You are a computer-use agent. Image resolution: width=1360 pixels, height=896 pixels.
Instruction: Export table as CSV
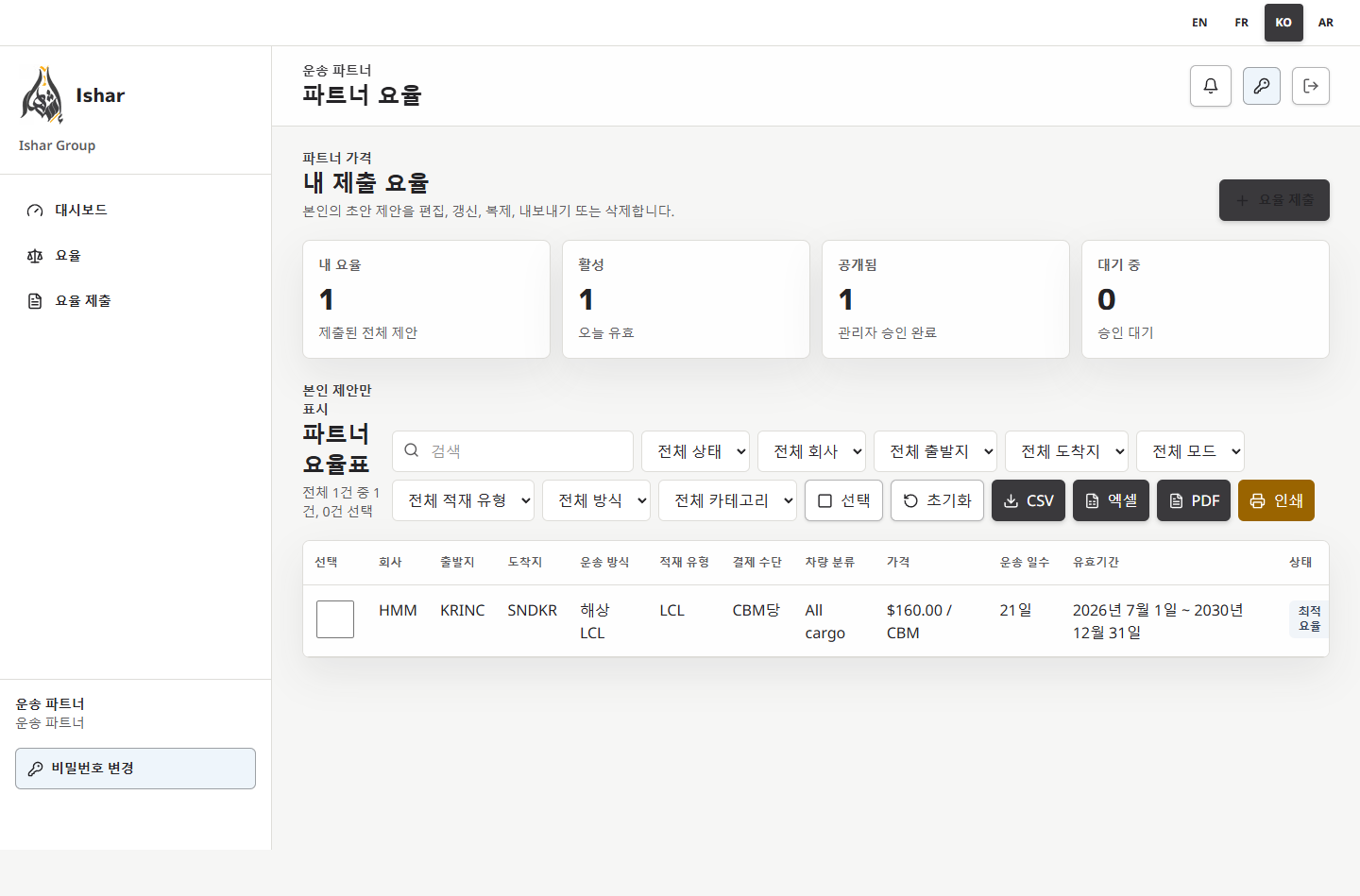tap(1028, 500)
